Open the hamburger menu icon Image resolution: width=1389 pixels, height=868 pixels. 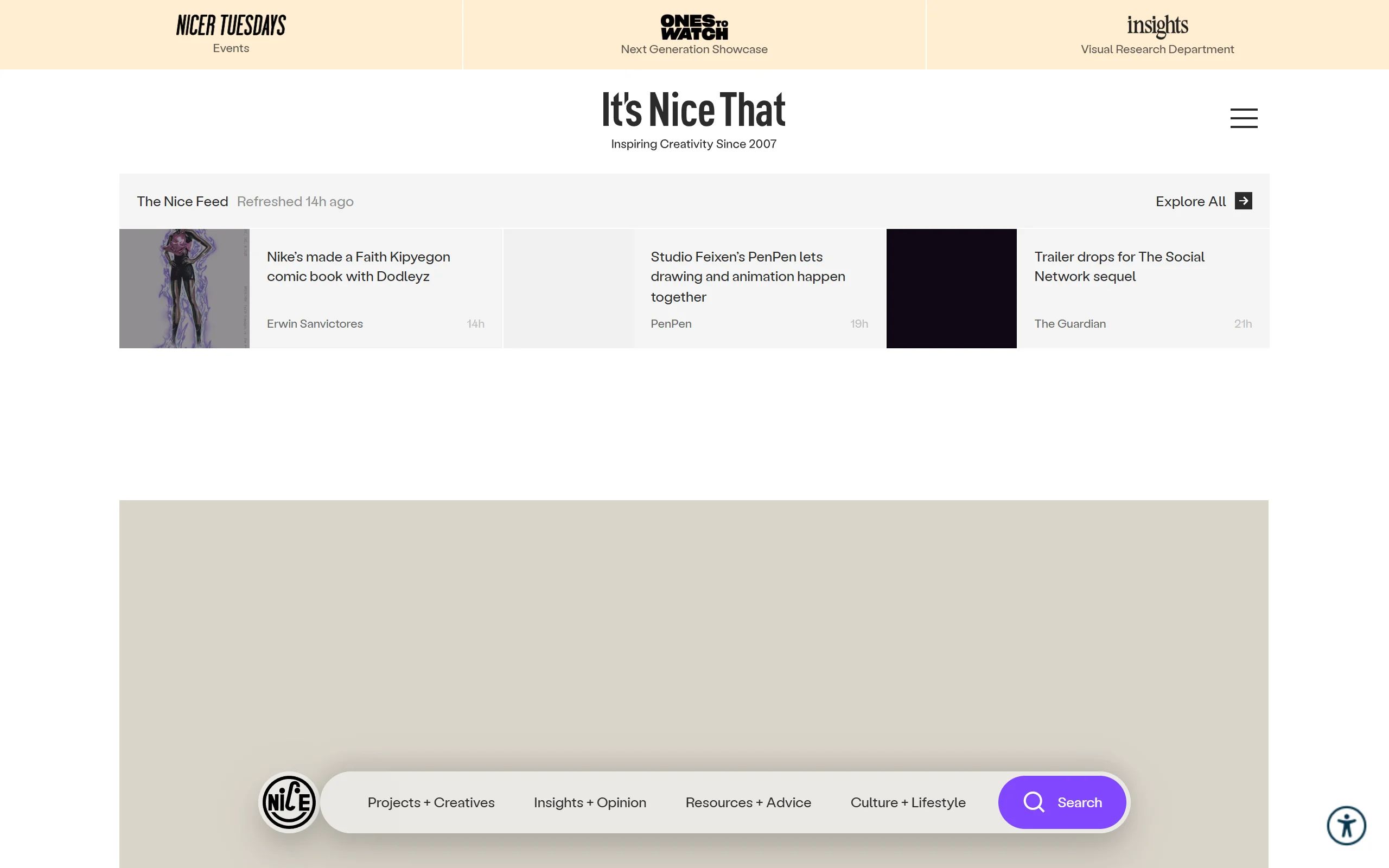(x=1244, y=118)
